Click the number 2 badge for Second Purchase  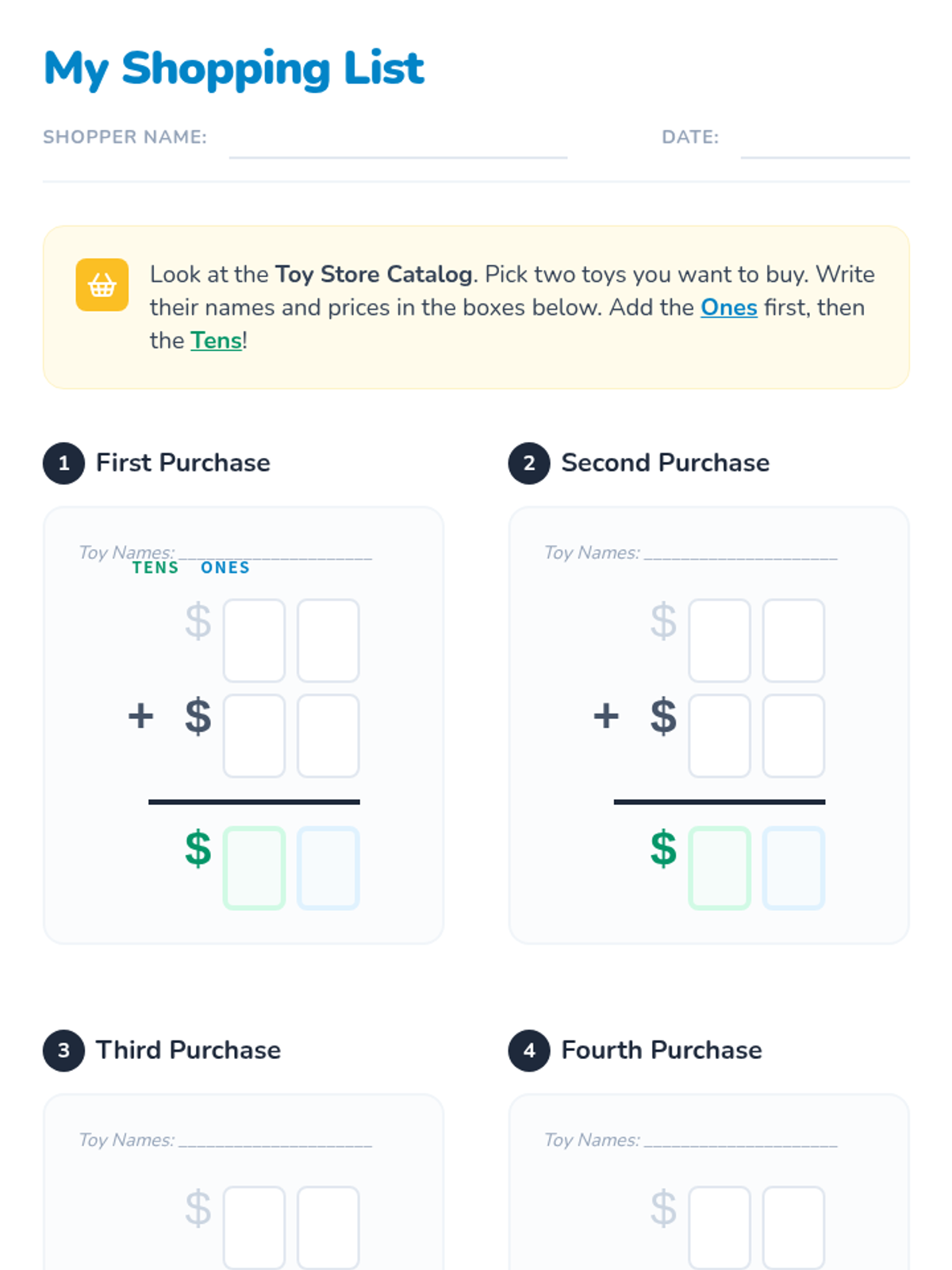(x=529, y=463)
